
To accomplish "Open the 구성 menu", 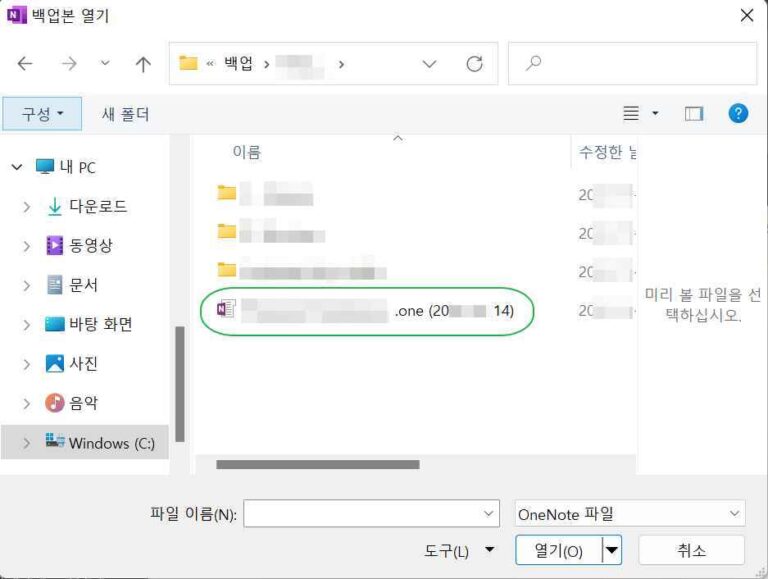I will click(x=42, y=114).
